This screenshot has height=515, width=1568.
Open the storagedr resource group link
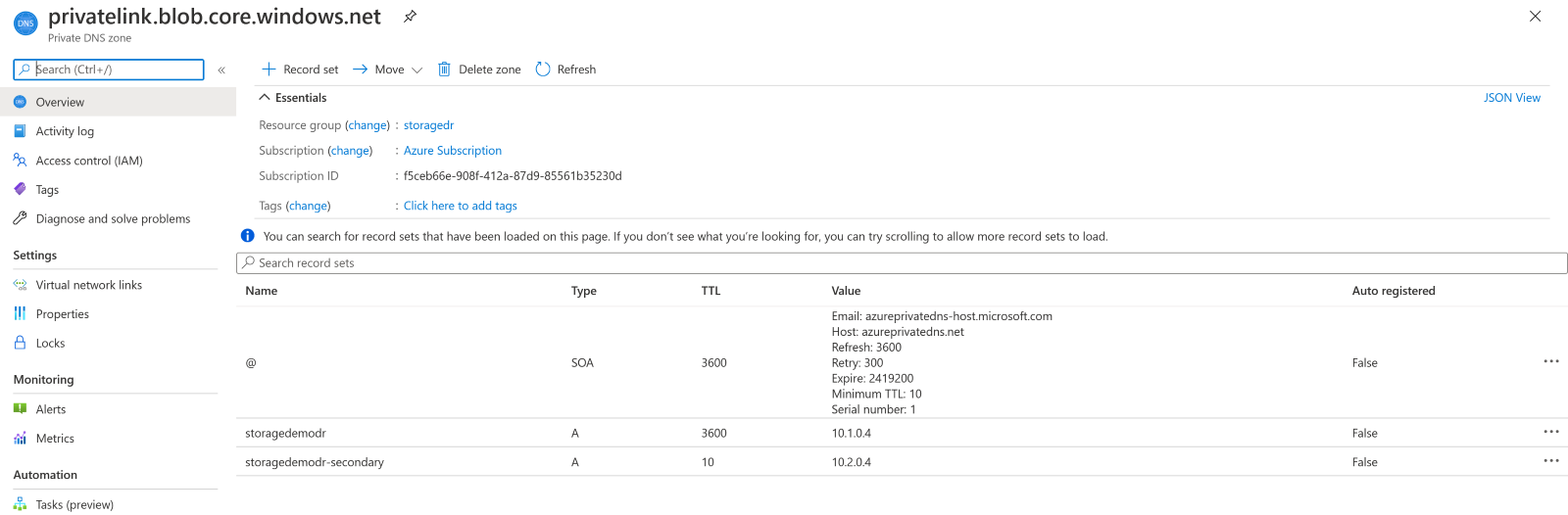428,125
